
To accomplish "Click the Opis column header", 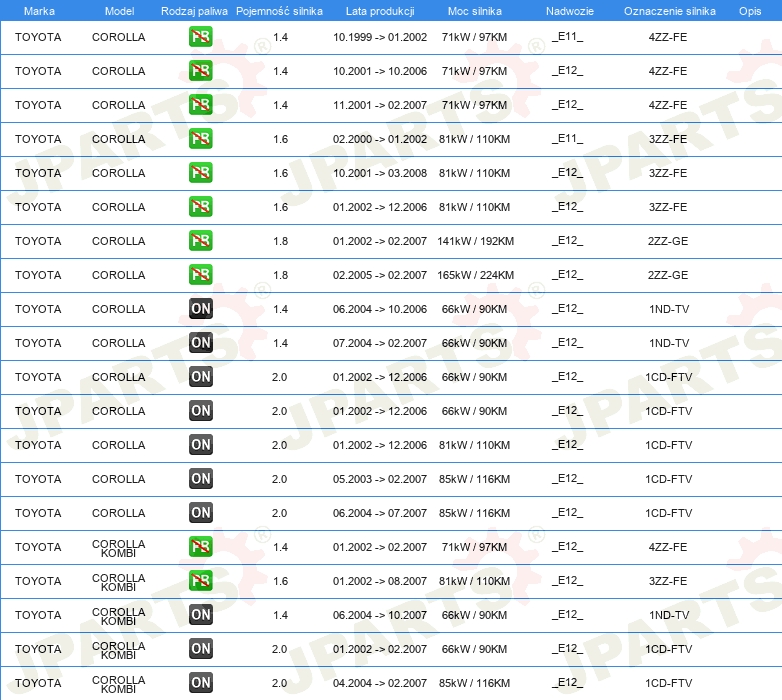I will pyautogui.click(x=750, y=11).
